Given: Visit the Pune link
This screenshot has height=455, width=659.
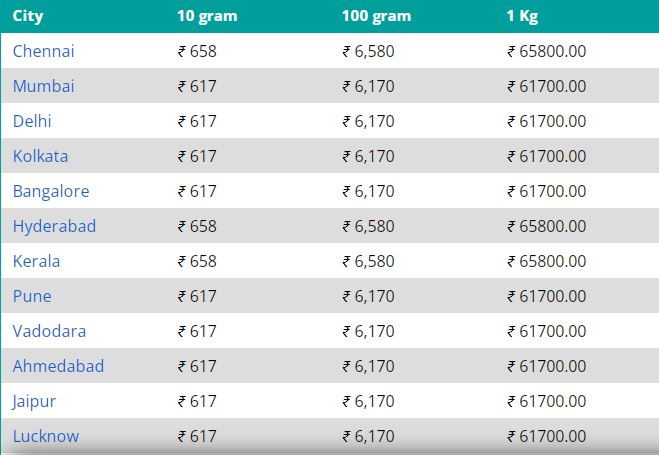Looking at the screenshot, I should 32,296.
